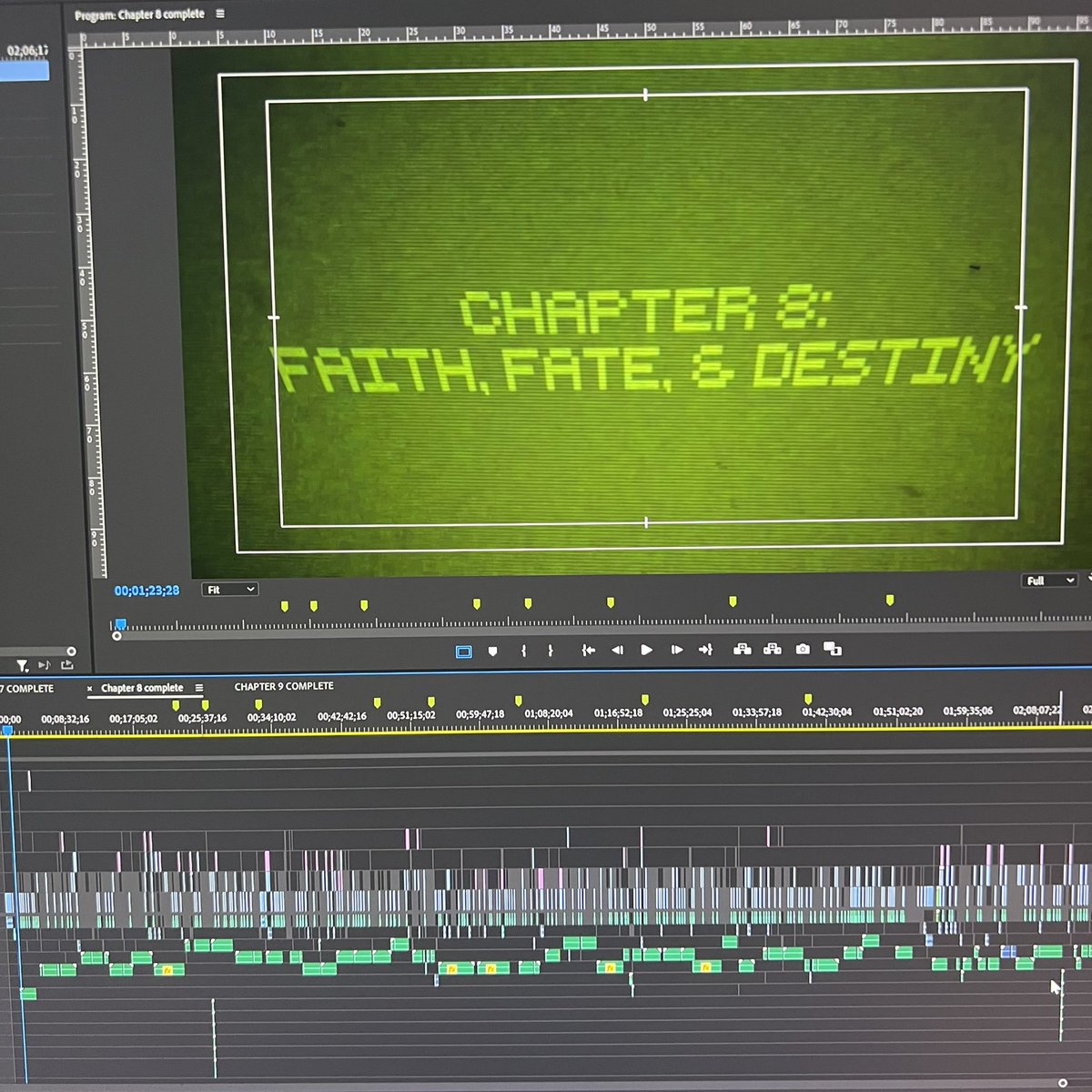Toggle the Comparison View button
Screen dimensions: 1092x1092
pos(832,649)
